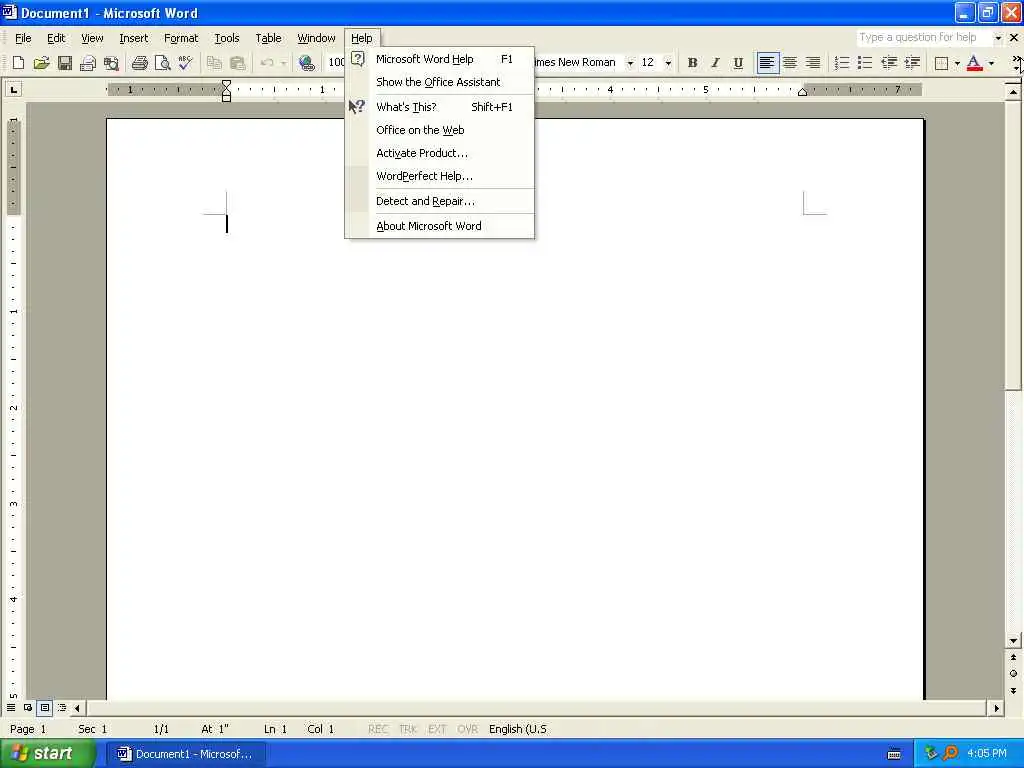Click the Insert Hyperlink globe icon
Image resolution: width=1024 pixels, height=768 pixels.
click(x=306, y=63)
